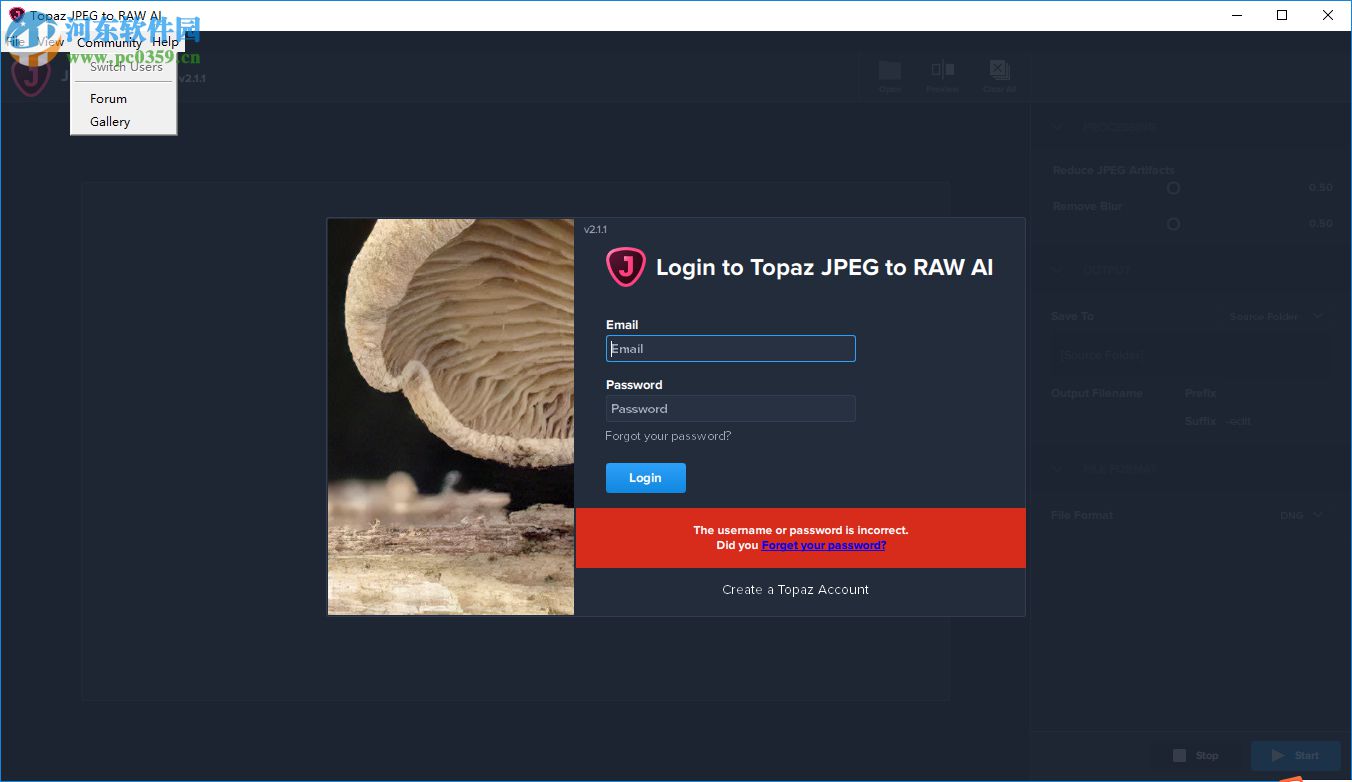Click the Login button
1352x782 pixels.
click(x=645, y=478)
